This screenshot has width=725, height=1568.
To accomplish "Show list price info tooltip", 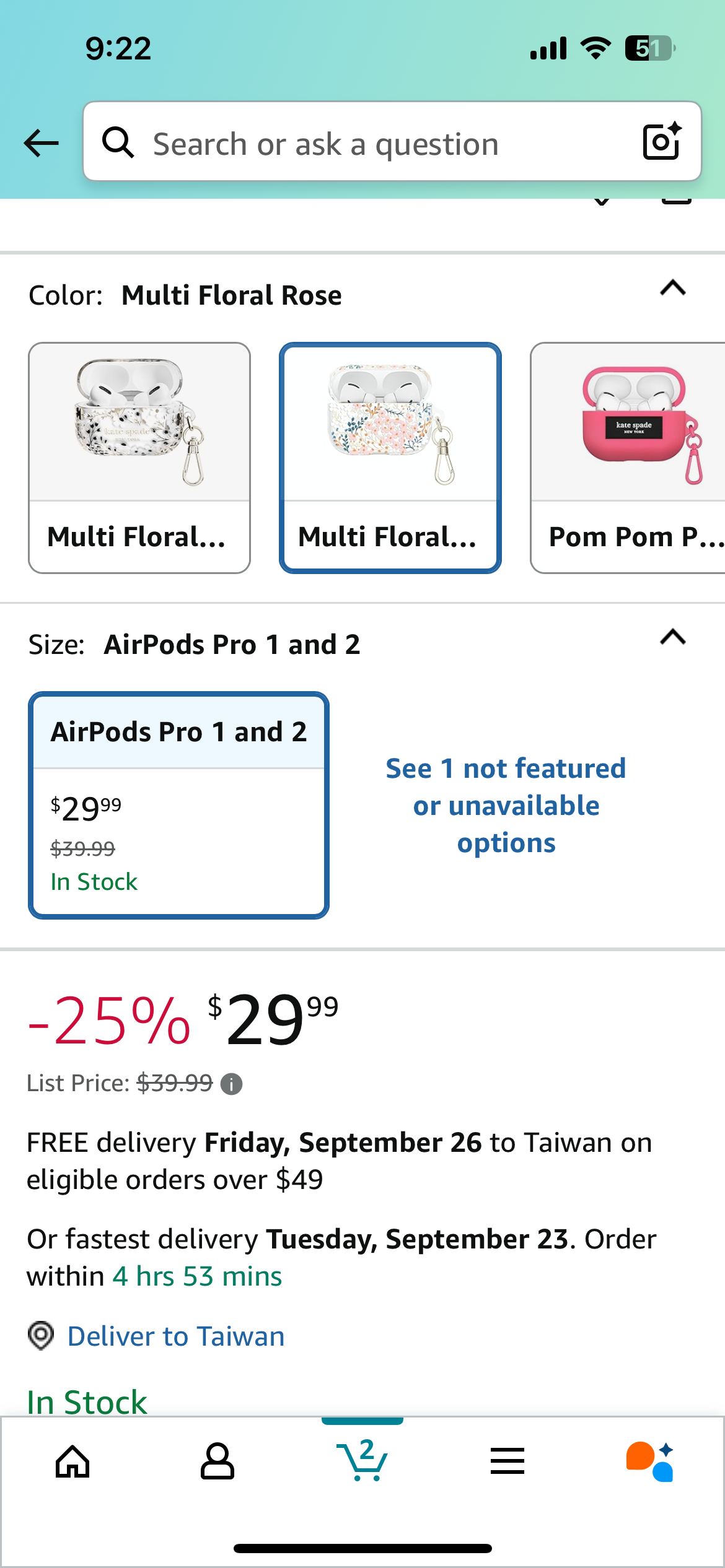I will coord(232,1084).
